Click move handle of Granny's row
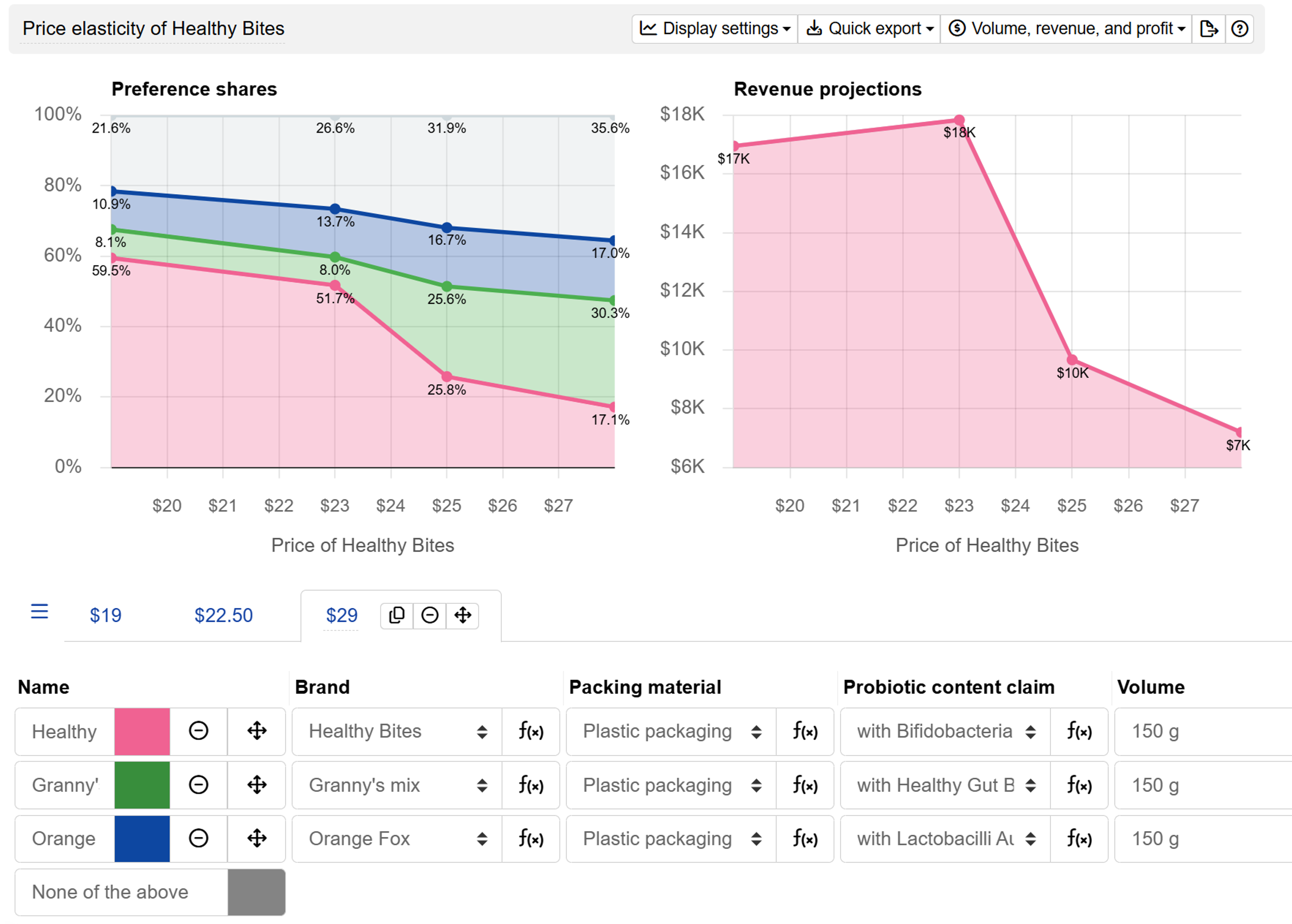 257,785
